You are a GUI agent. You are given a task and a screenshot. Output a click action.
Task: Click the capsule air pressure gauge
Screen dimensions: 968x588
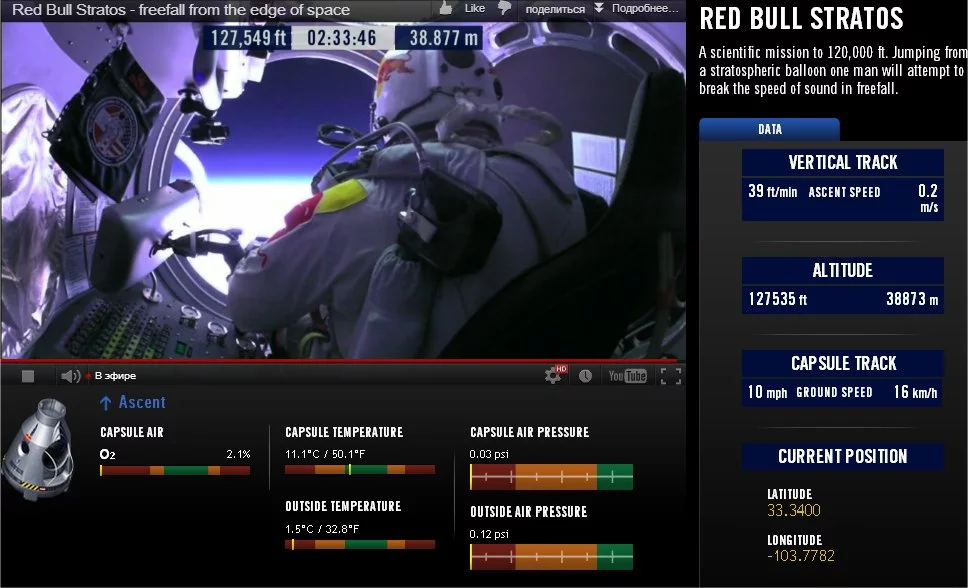click(x=551, y=477)
